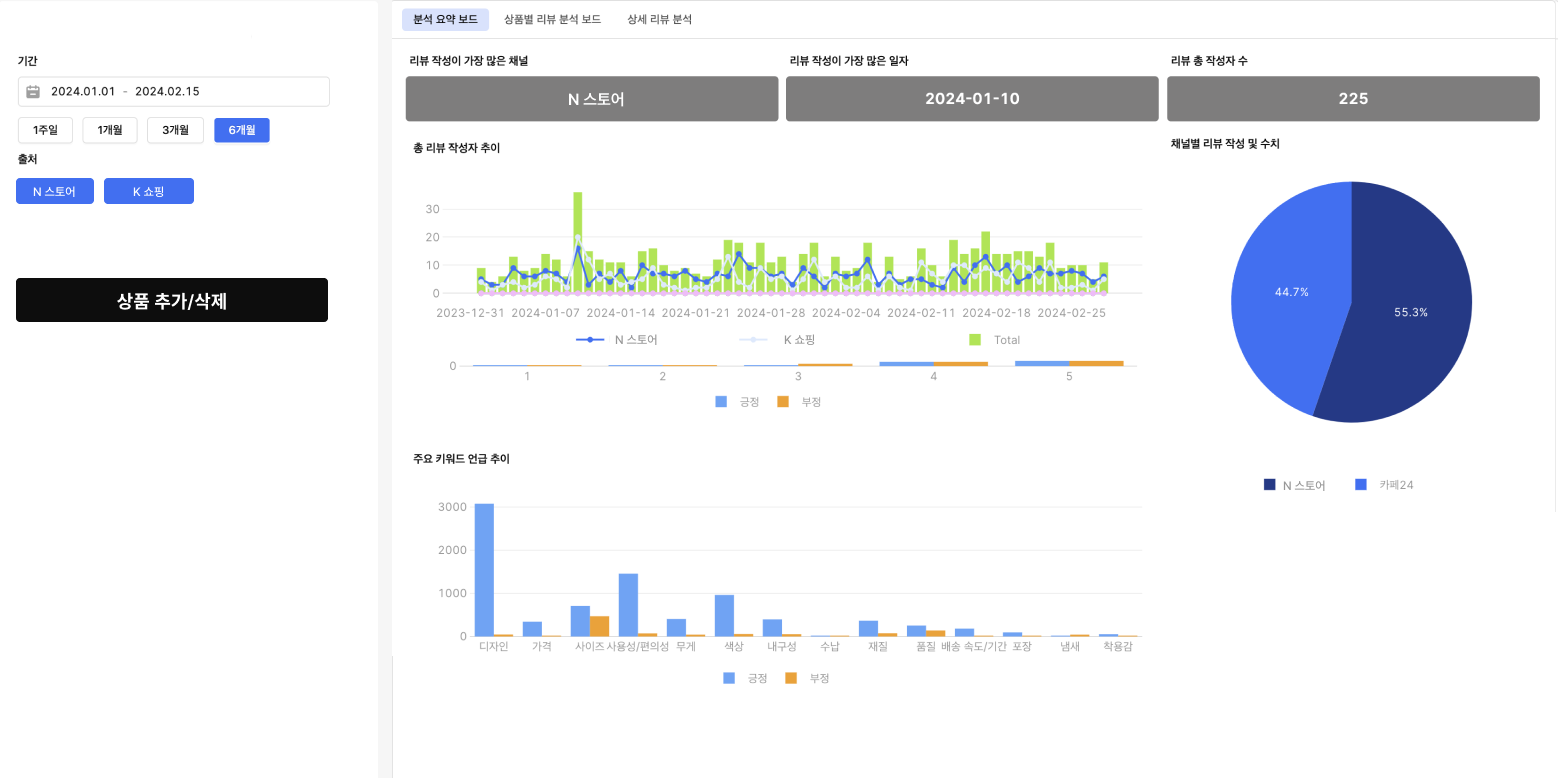Toggle N 스토어 legend marker under pie chart

(x=1270, y=485)
